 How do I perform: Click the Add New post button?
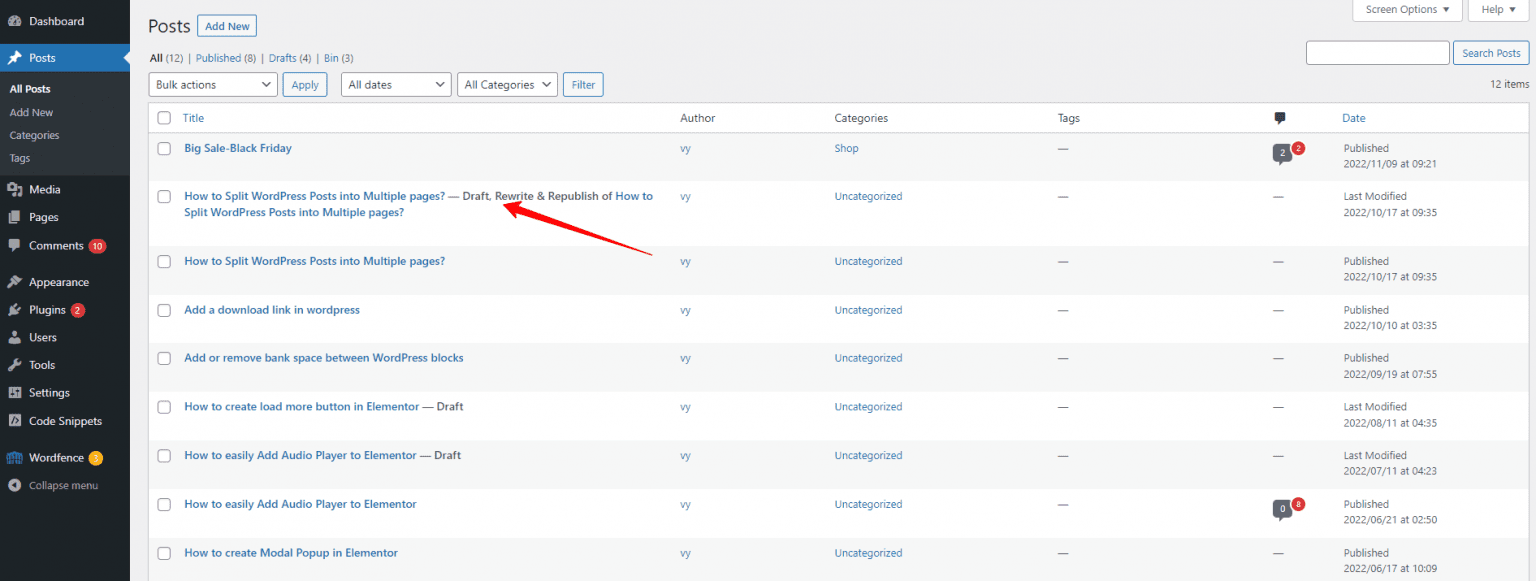[x=226, y=25]
